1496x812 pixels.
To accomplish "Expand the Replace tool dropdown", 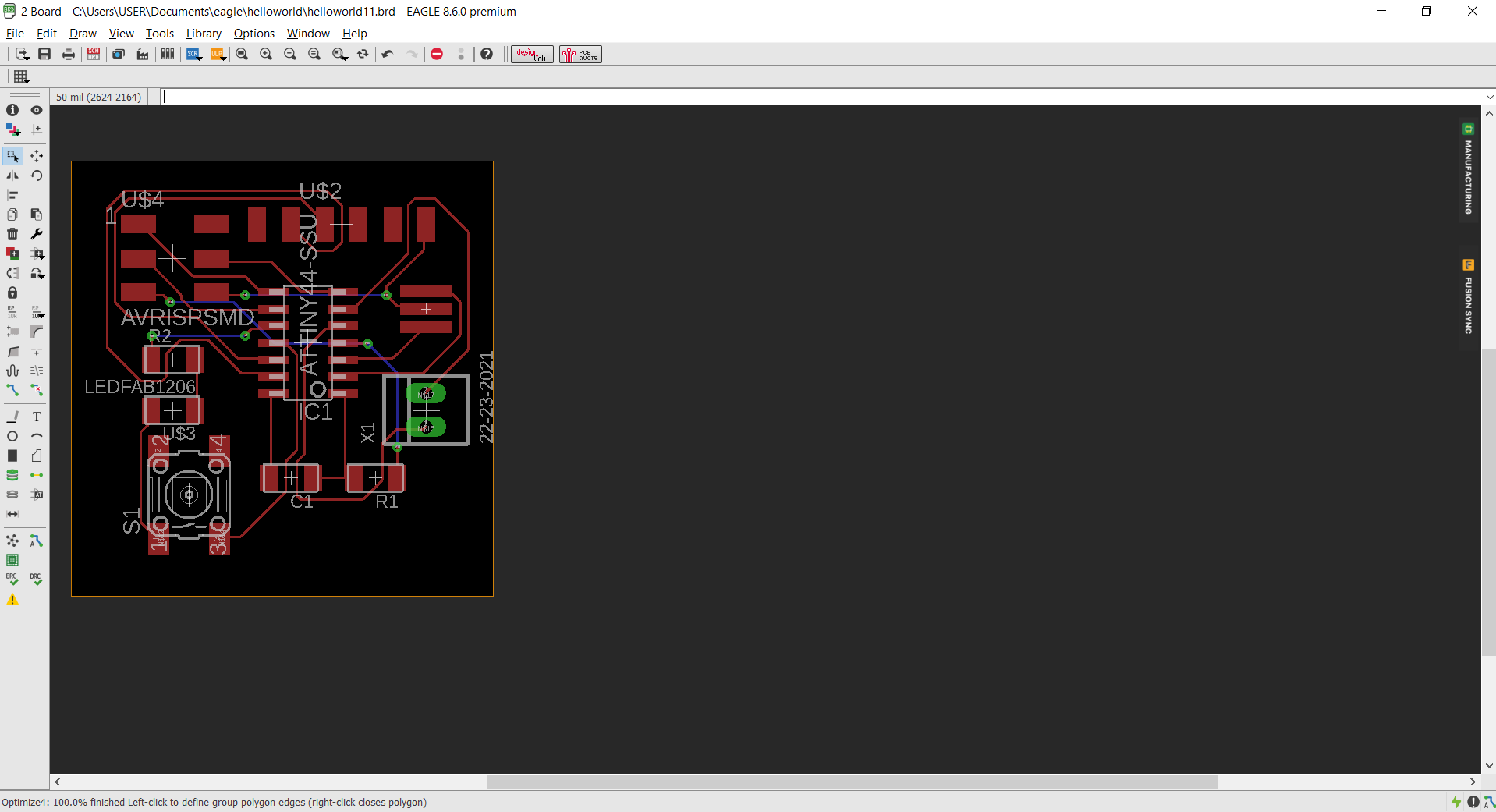I will click(37, 273).
